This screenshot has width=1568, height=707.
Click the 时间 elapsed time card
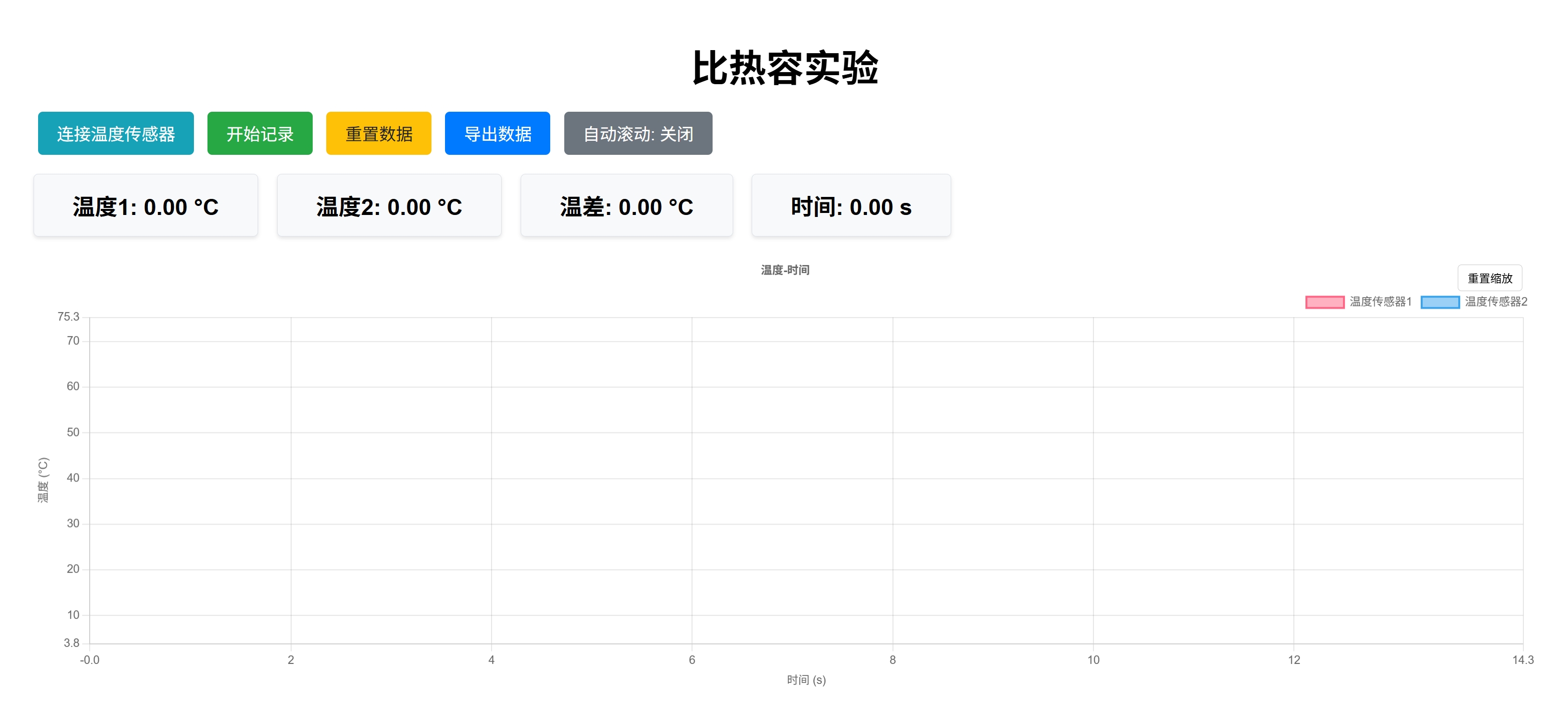click(x=850, y=205)
